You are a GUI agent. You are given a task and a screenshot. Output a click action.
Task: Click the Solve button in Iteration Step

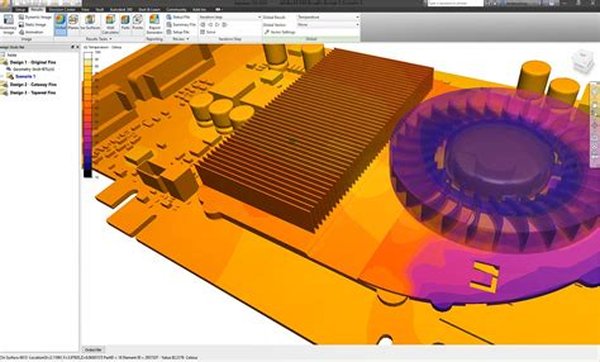click(x=208, y=32)
